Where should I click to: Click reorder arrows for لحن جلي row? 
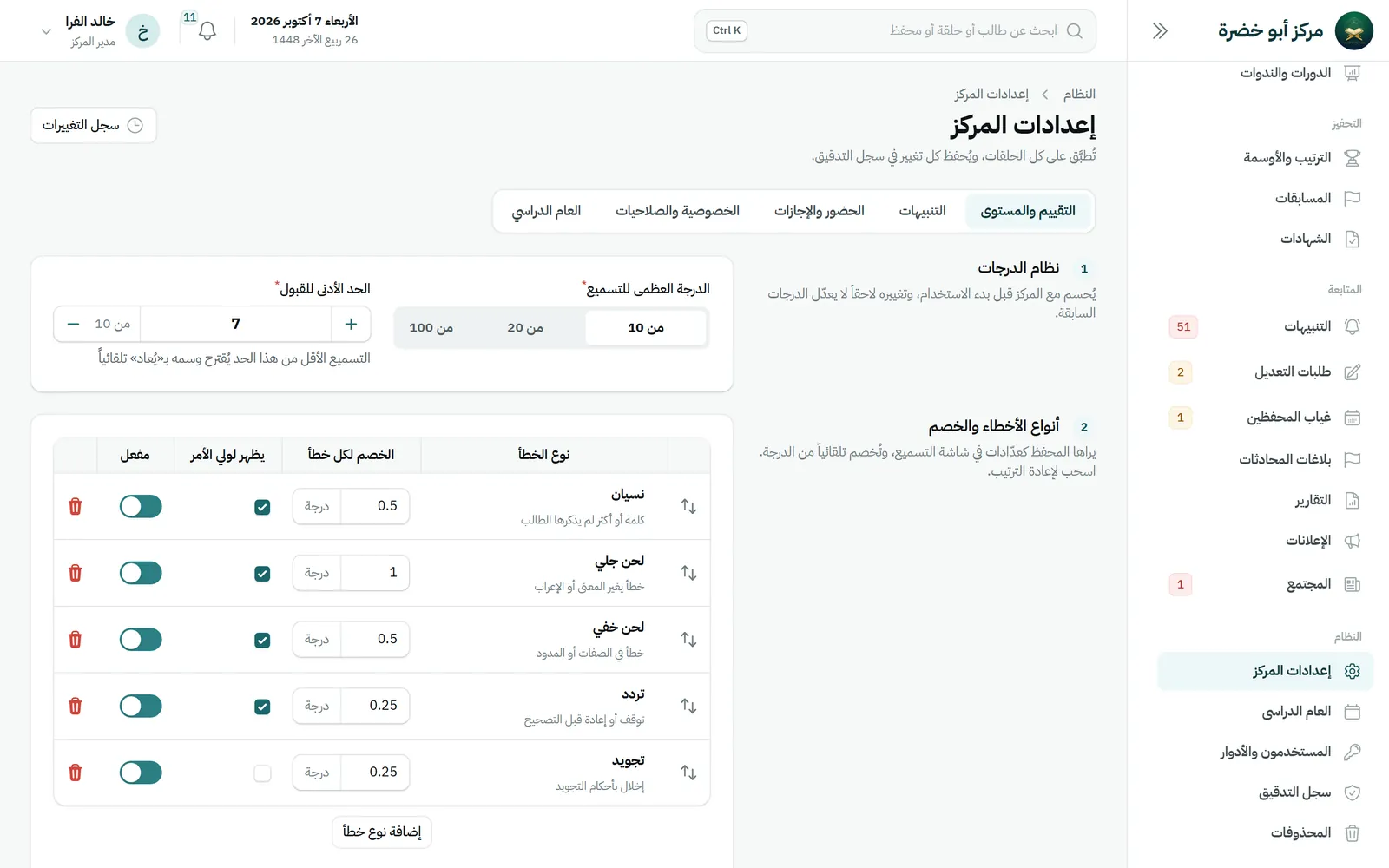[x=688, y=573]
